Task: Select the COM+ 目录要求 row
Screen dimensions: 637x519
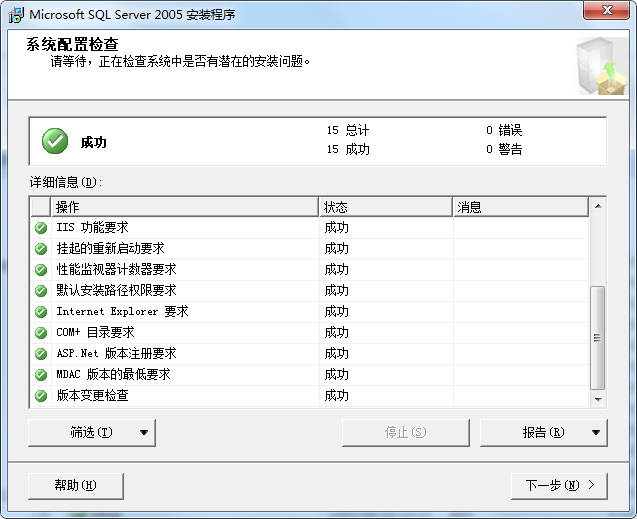Action: 310,333
